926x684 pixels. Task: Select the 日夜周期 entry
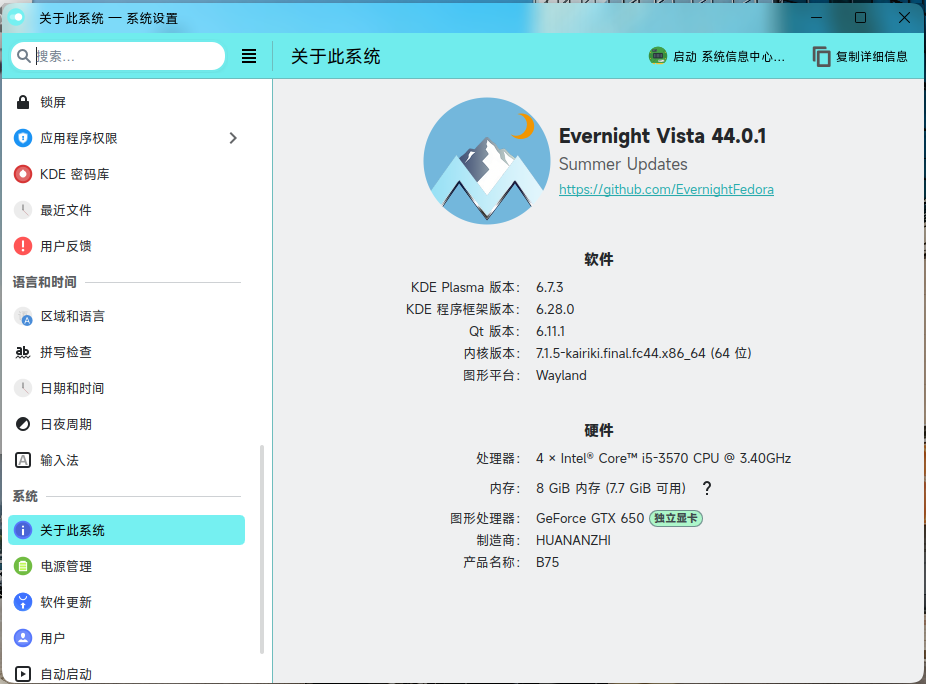[x=126, y=424]
